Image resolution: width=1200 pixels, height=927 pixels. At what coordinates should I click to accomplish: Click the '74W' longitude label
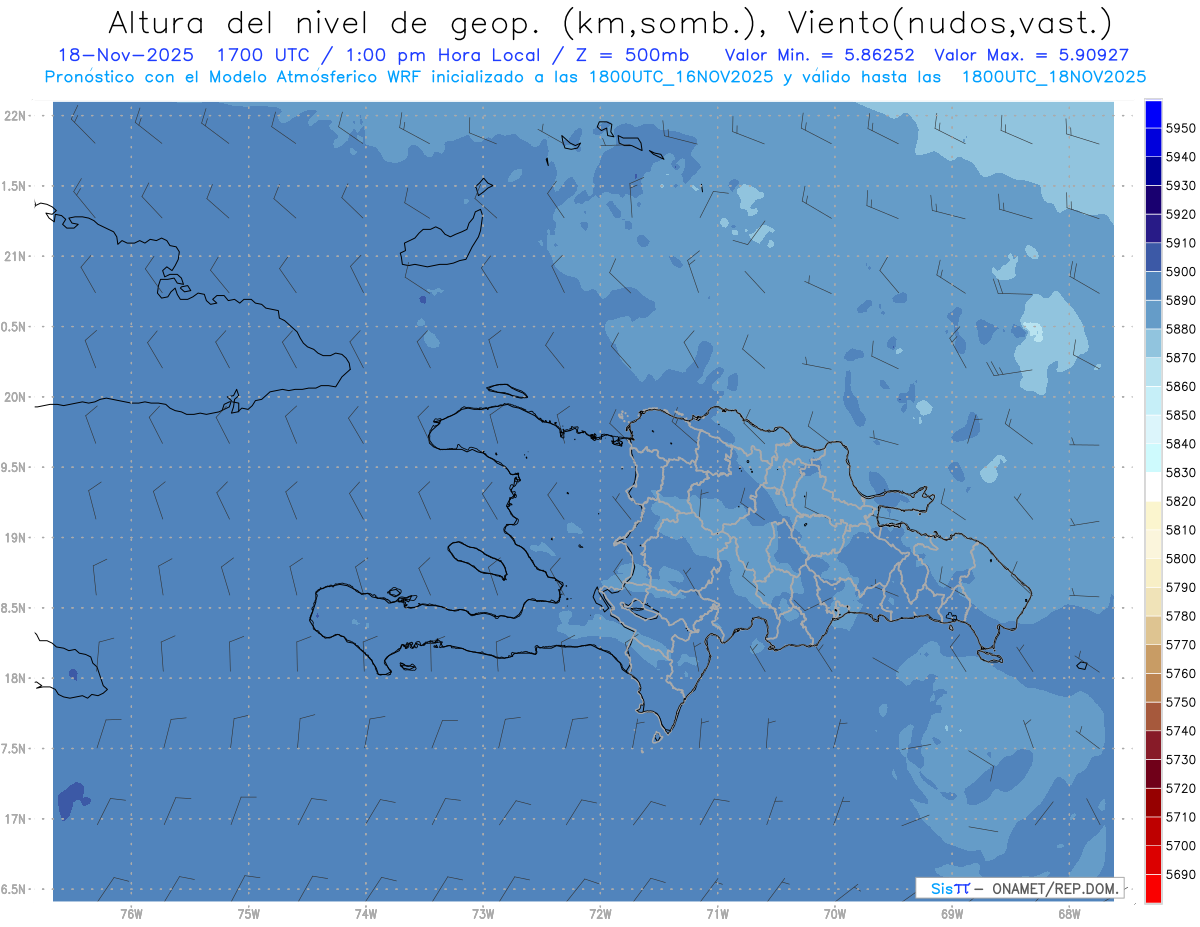pos(365,913)
